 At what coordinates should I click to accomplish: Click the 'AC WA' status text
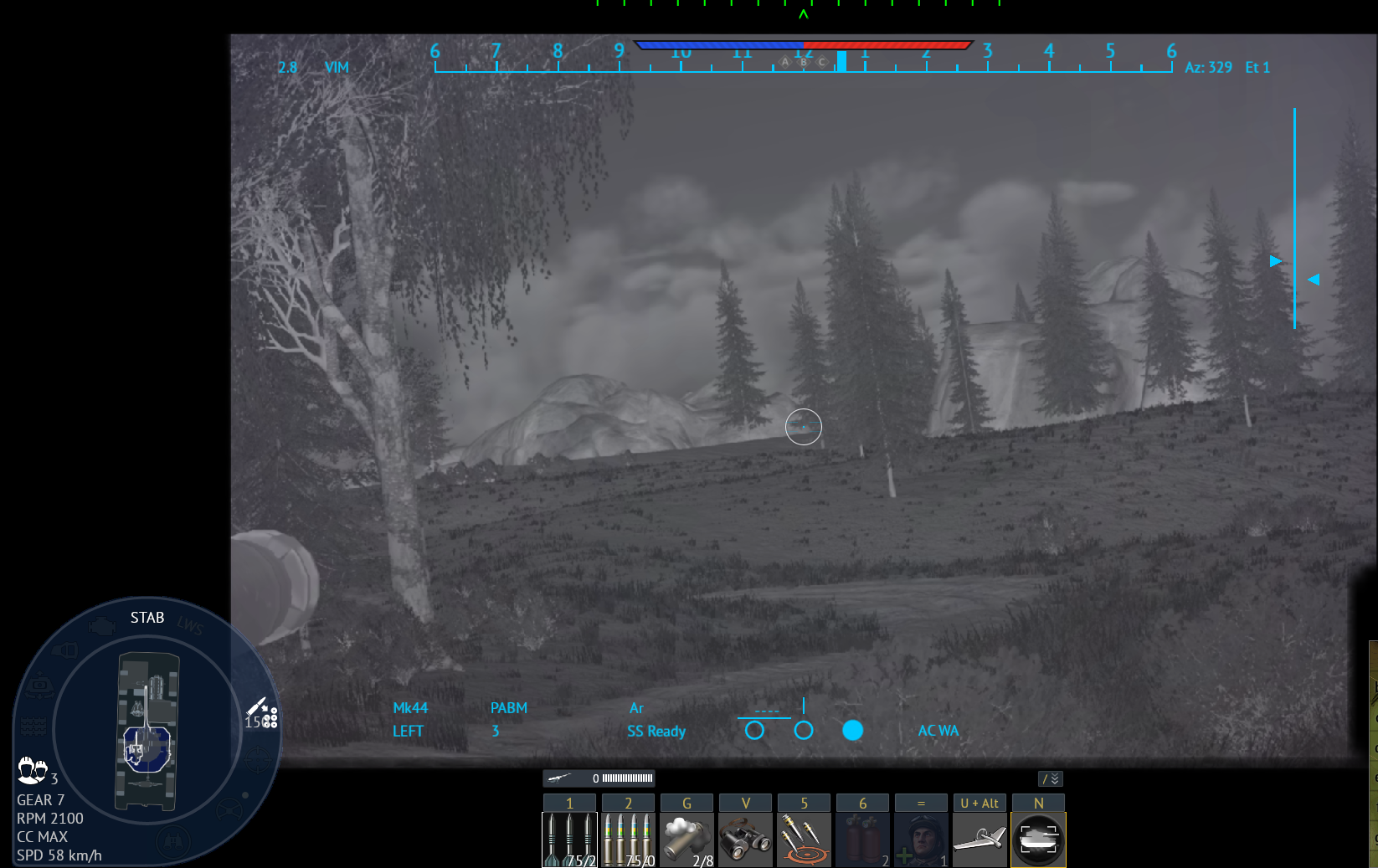[x=938, y=731]
